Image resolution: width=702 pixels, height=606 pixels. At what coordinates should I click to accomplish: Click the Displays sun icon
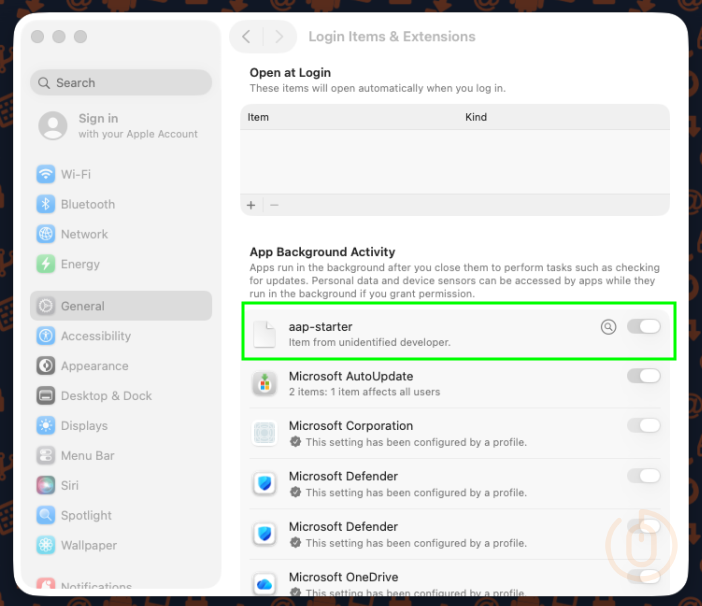[46, 426]
